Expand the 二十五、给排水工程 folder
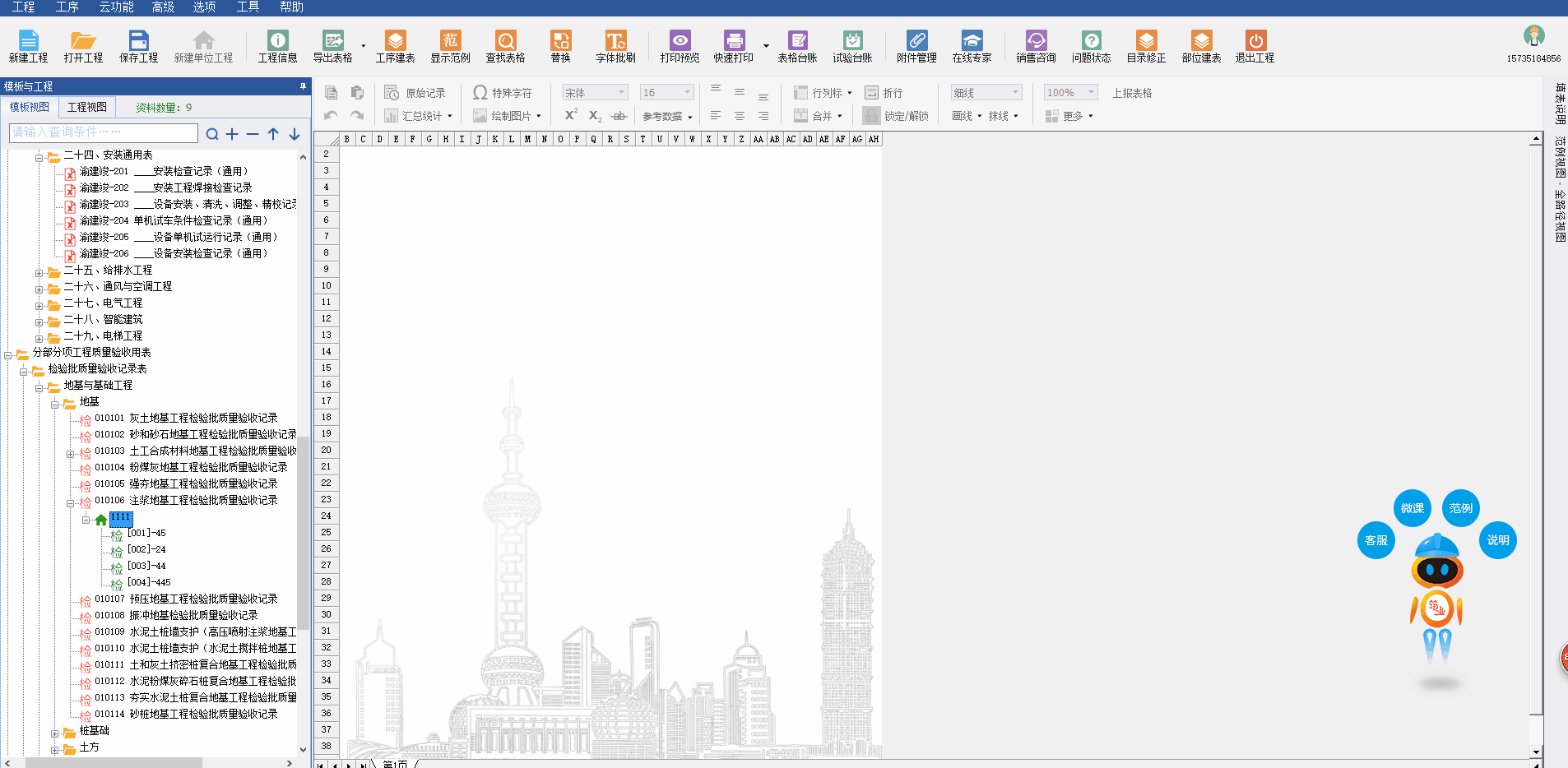 pyautogui.click(x=39, y=273)
